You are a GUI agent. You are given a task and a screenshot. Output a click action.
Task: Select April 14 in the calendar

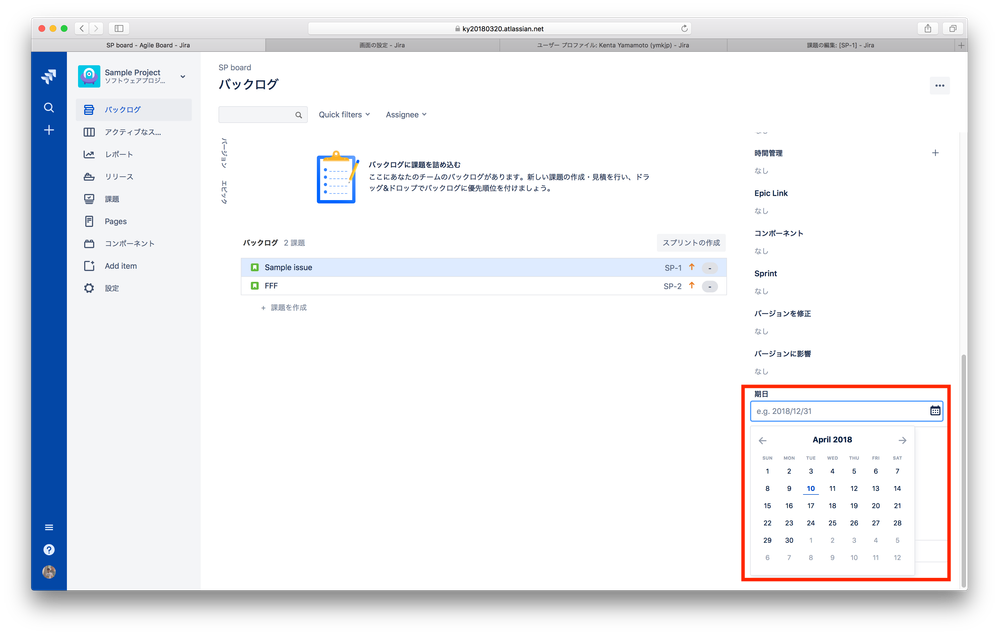pyautogui.click(x=897, y=489)
